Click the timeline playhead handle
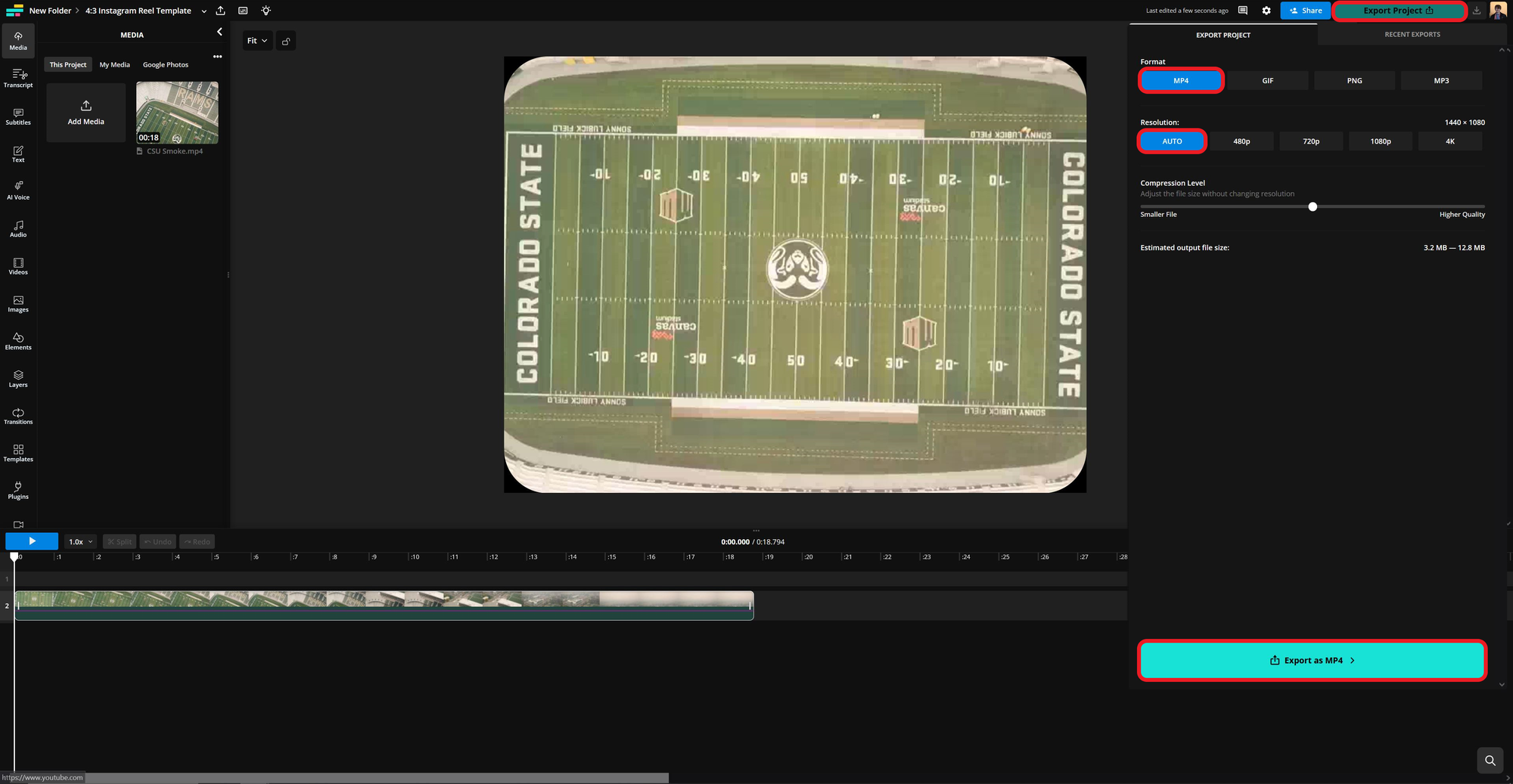The width and height of the screenshot is (1513, 784). click(14, 556)
